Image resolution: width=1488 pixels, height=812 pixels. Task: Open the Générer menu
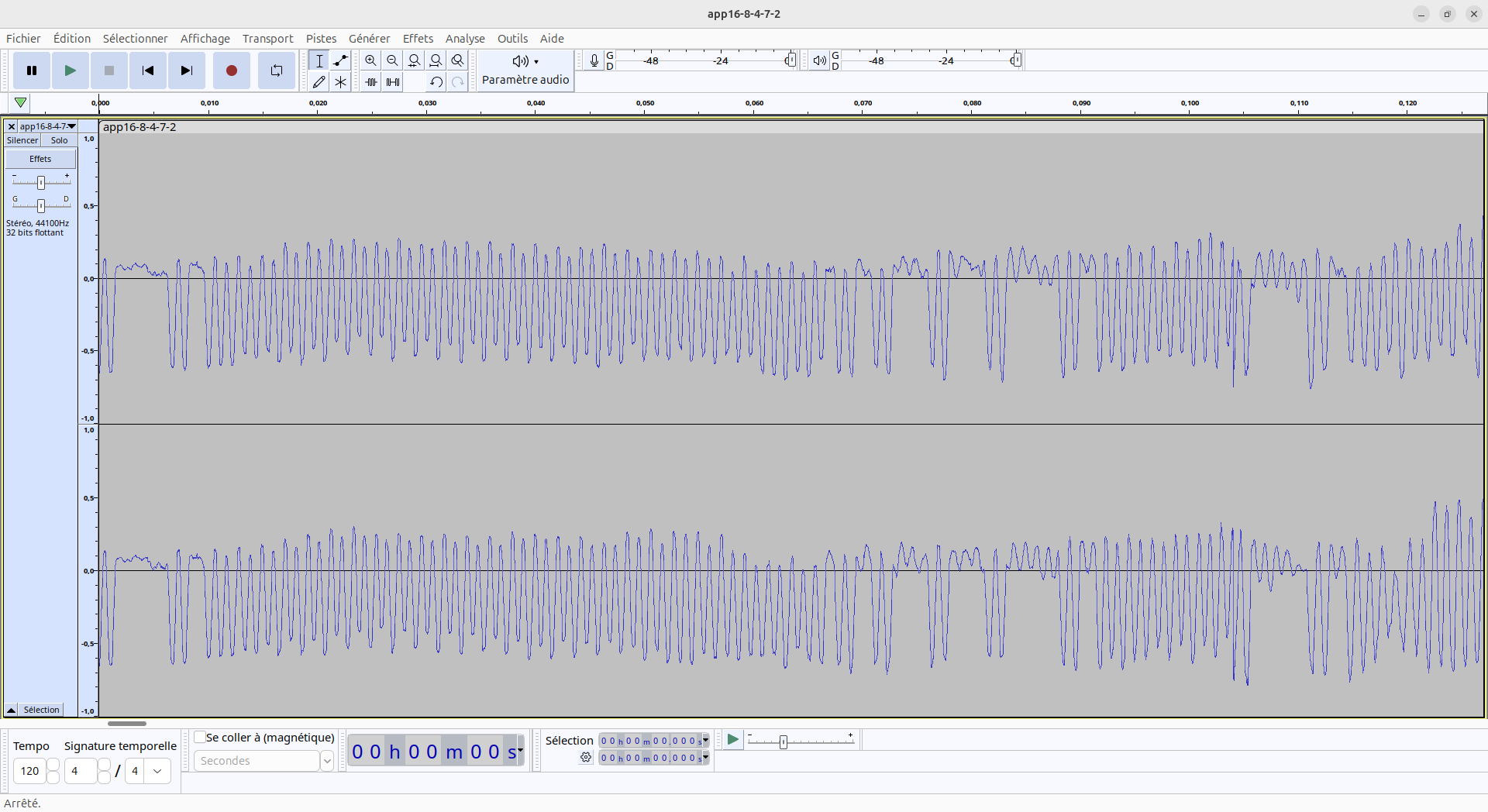369,39
